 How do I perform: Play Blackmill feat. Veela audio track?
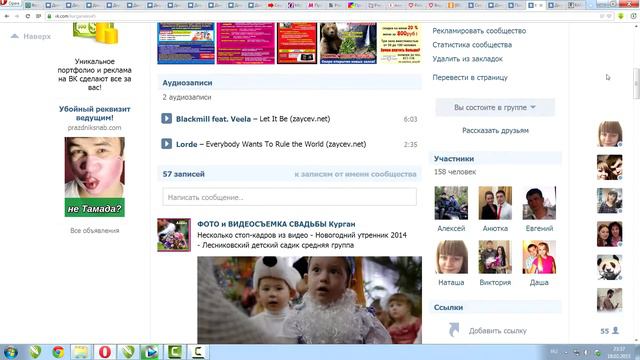tap(167, 119)
